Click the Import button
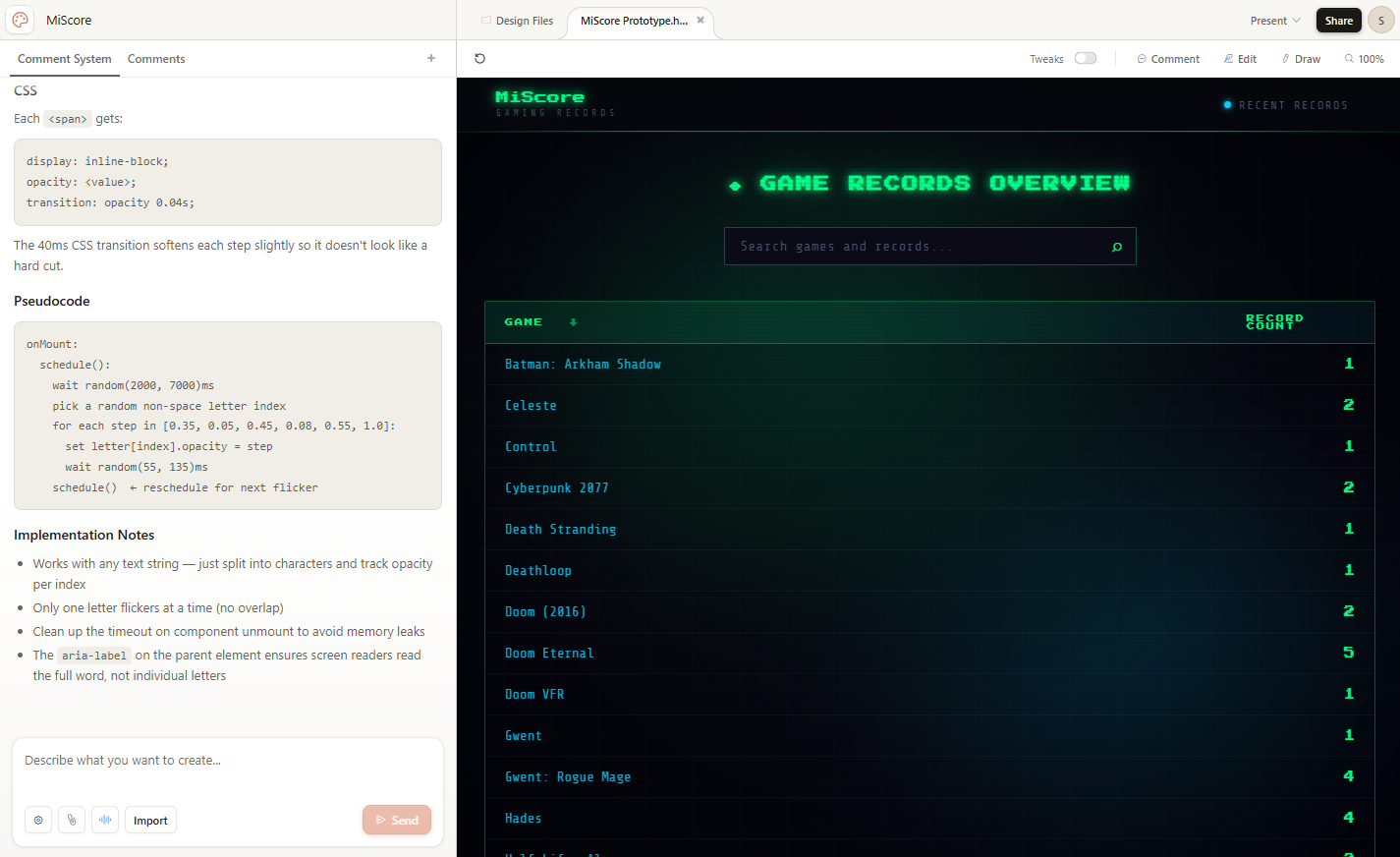 coord(150,820)
